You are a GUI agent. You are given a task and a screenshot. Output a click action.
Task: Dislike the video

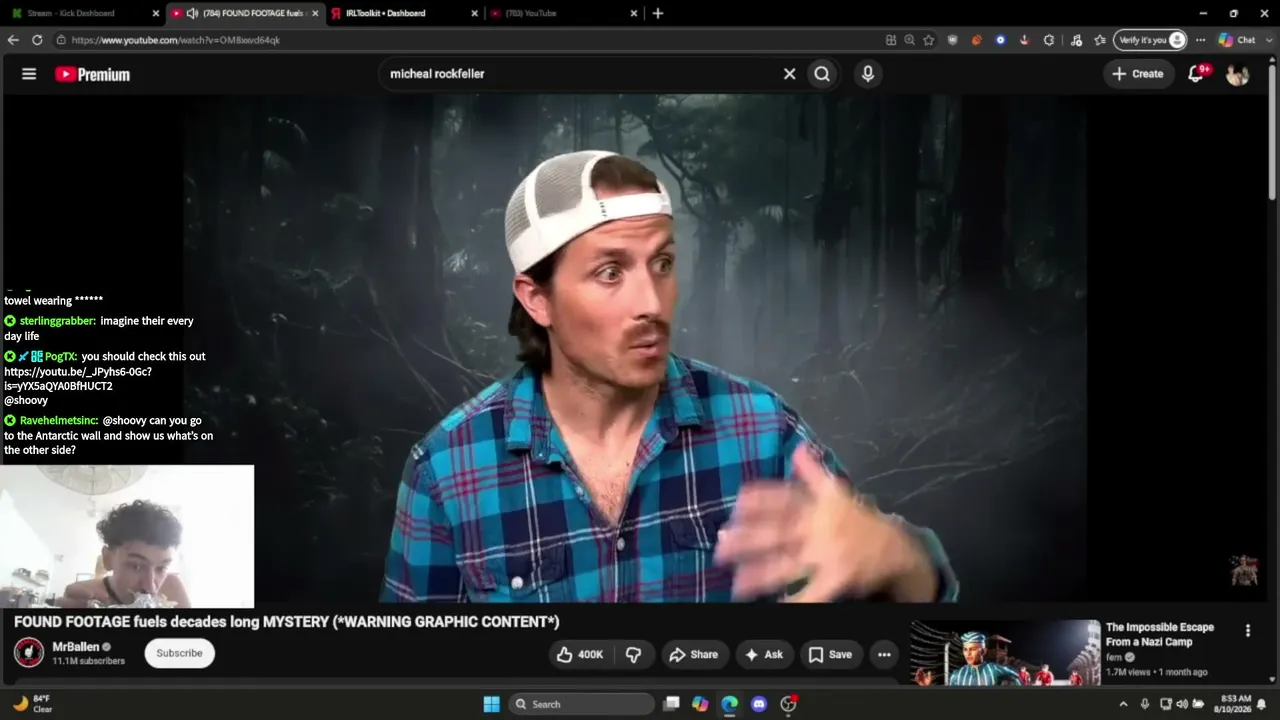tap(633, 655)
